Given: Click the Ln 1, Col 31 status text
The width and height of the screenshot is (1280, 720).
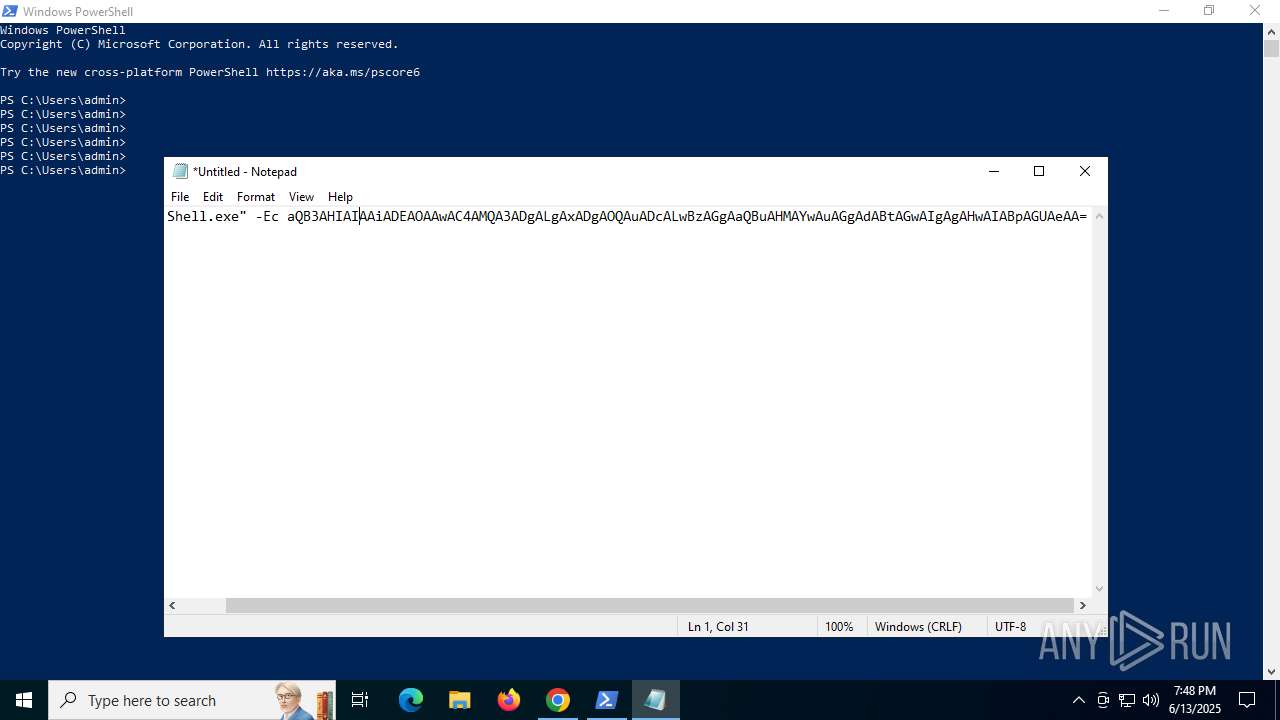Looking at the screenshot, I should coord(718,626).
